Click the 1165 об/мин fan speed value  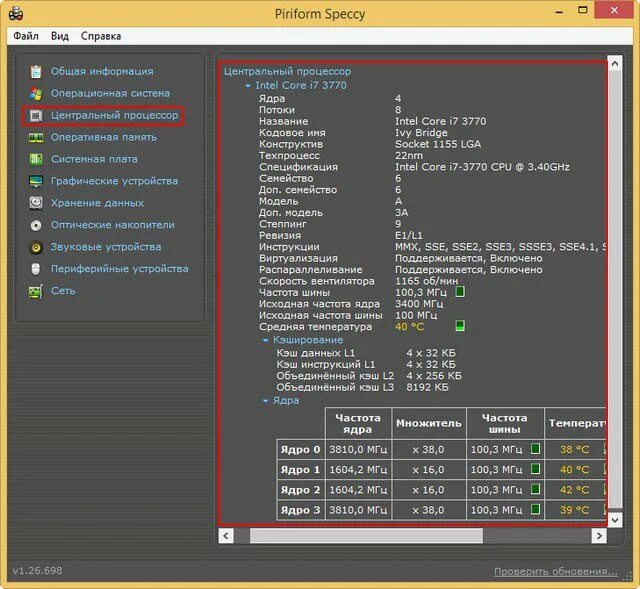tap(427, 281)
